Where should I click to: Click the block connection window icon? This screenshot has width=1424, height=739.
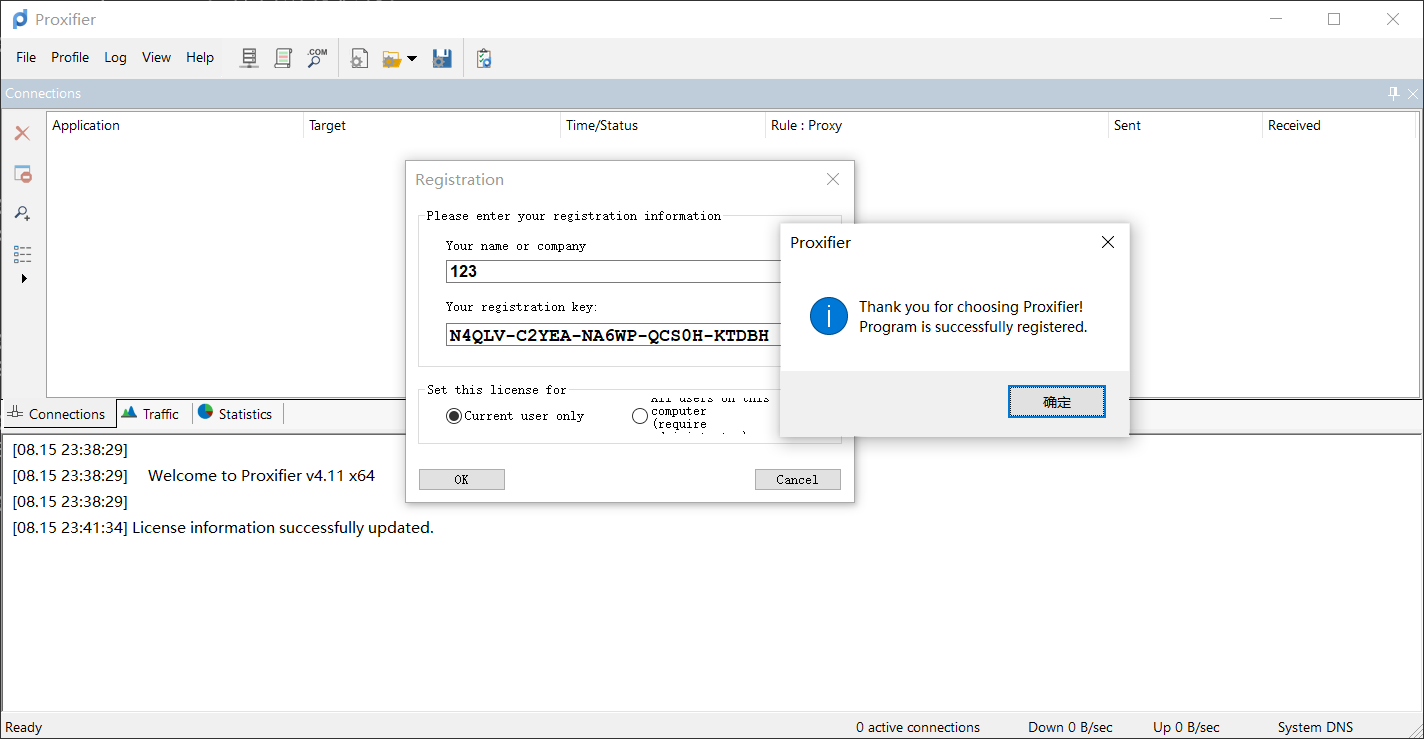coord(22,174)
